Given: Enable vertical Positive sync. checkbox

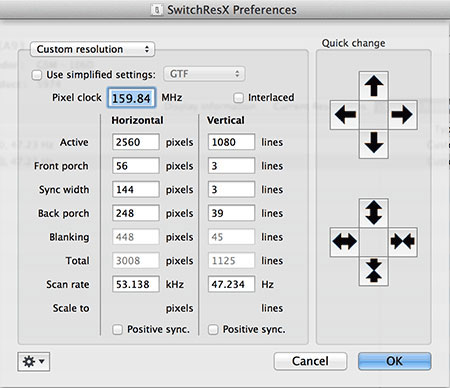Looking at the screenshot, I should point(213,330).
